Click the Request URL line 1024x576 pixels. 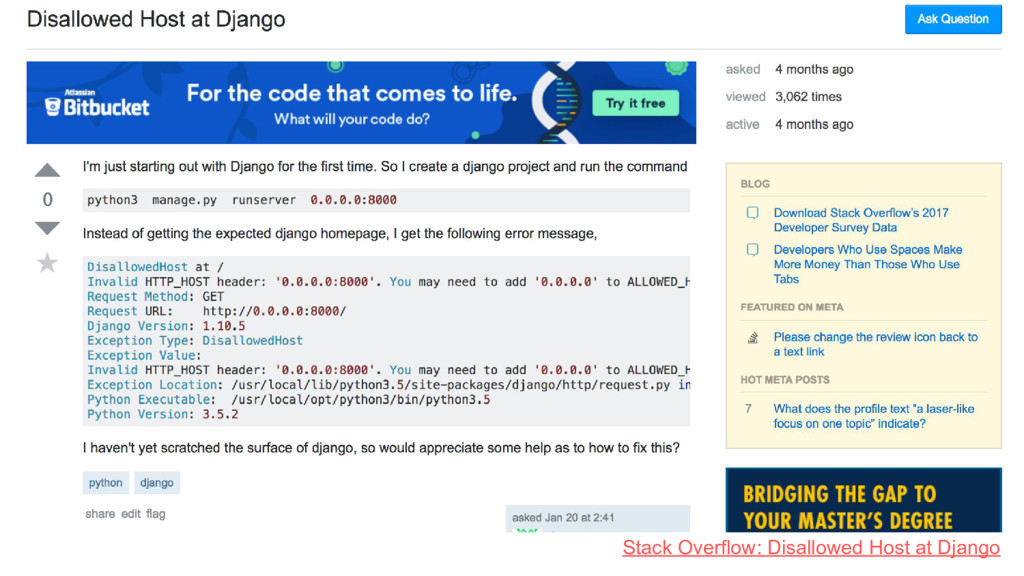coord(217,311)
